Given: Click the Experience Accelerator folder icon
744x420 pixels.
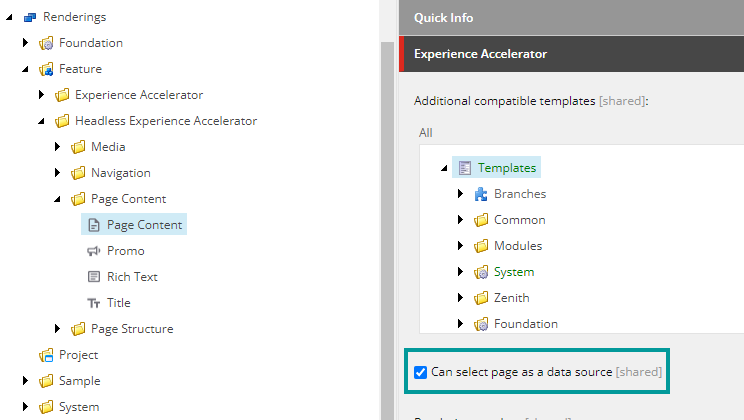Looking at the screenshot, I should click(x=62, y=95).
